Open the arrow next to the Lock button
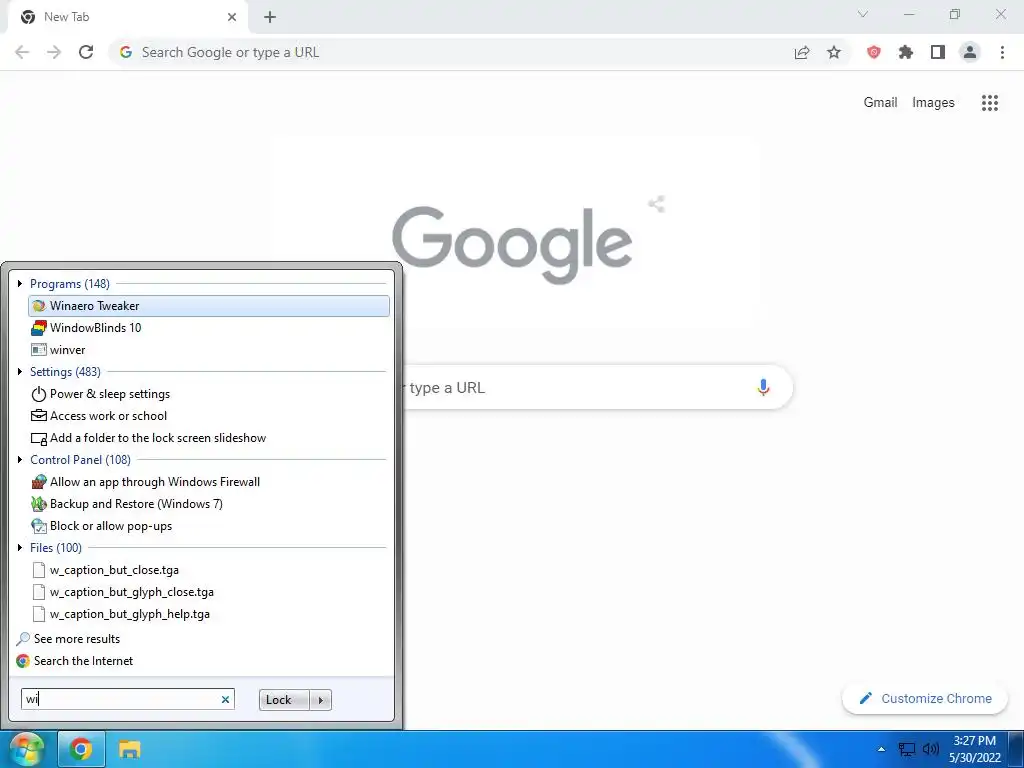The height and width of the screenshot is (768, 1024). 321,700
